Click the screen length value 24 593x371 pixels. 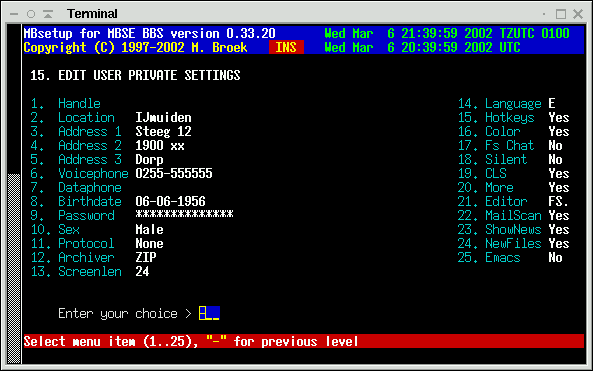click(x=142, y=271)
